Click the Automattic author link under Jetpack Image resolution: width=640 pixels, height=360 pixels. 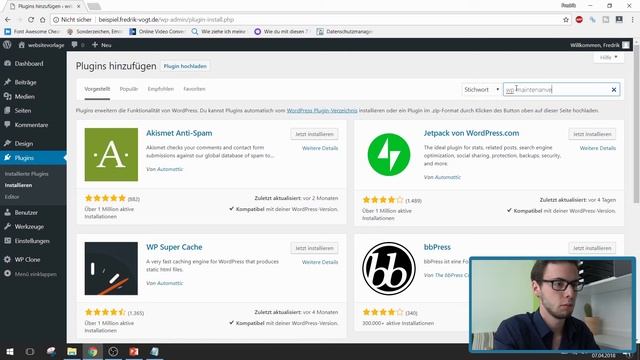pyautogui.click(x=448, y=177)
